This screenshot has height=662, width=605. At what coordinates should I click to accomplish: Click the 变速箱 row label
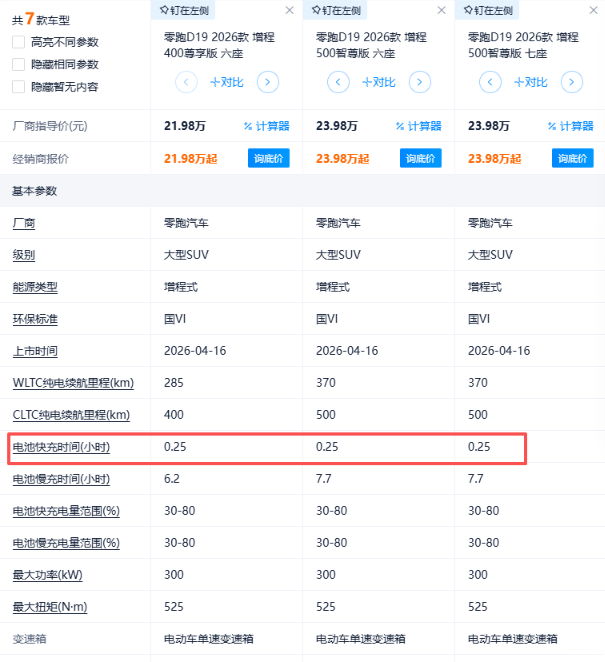29,639
